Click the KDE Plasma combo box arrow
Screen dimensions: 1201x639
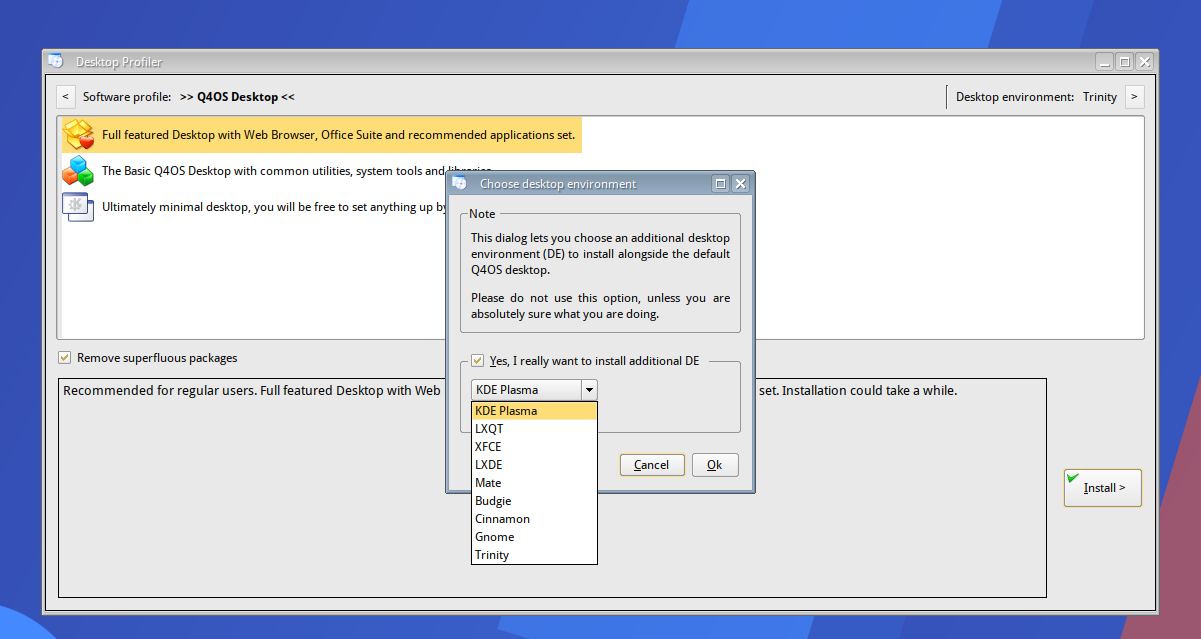coord(589,390)
